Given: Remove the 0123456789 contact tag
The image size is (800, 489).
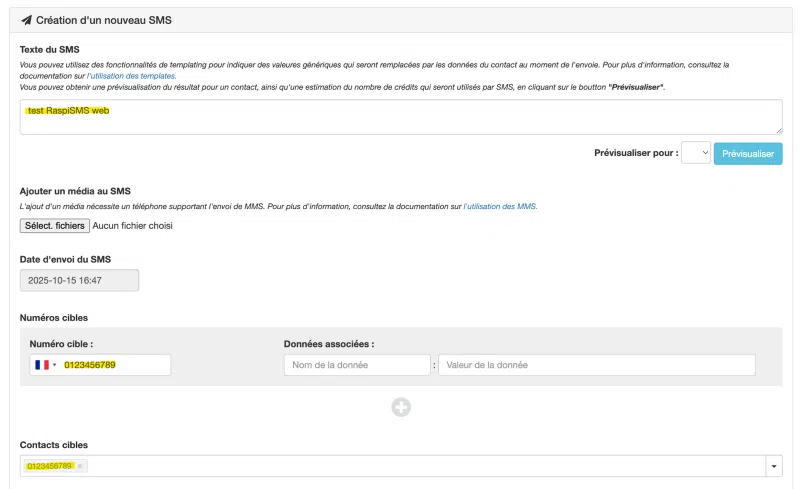Looking at the screenshot, I should [80, 466].
